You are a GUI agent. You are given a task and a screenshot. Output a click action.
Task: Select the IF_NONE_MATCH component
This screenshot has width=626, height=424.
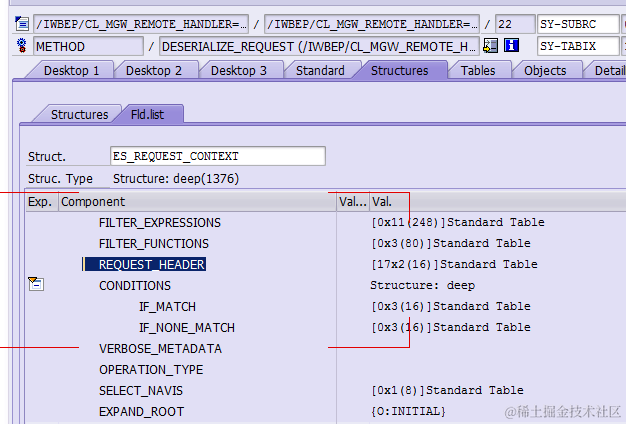click(187, 328)
